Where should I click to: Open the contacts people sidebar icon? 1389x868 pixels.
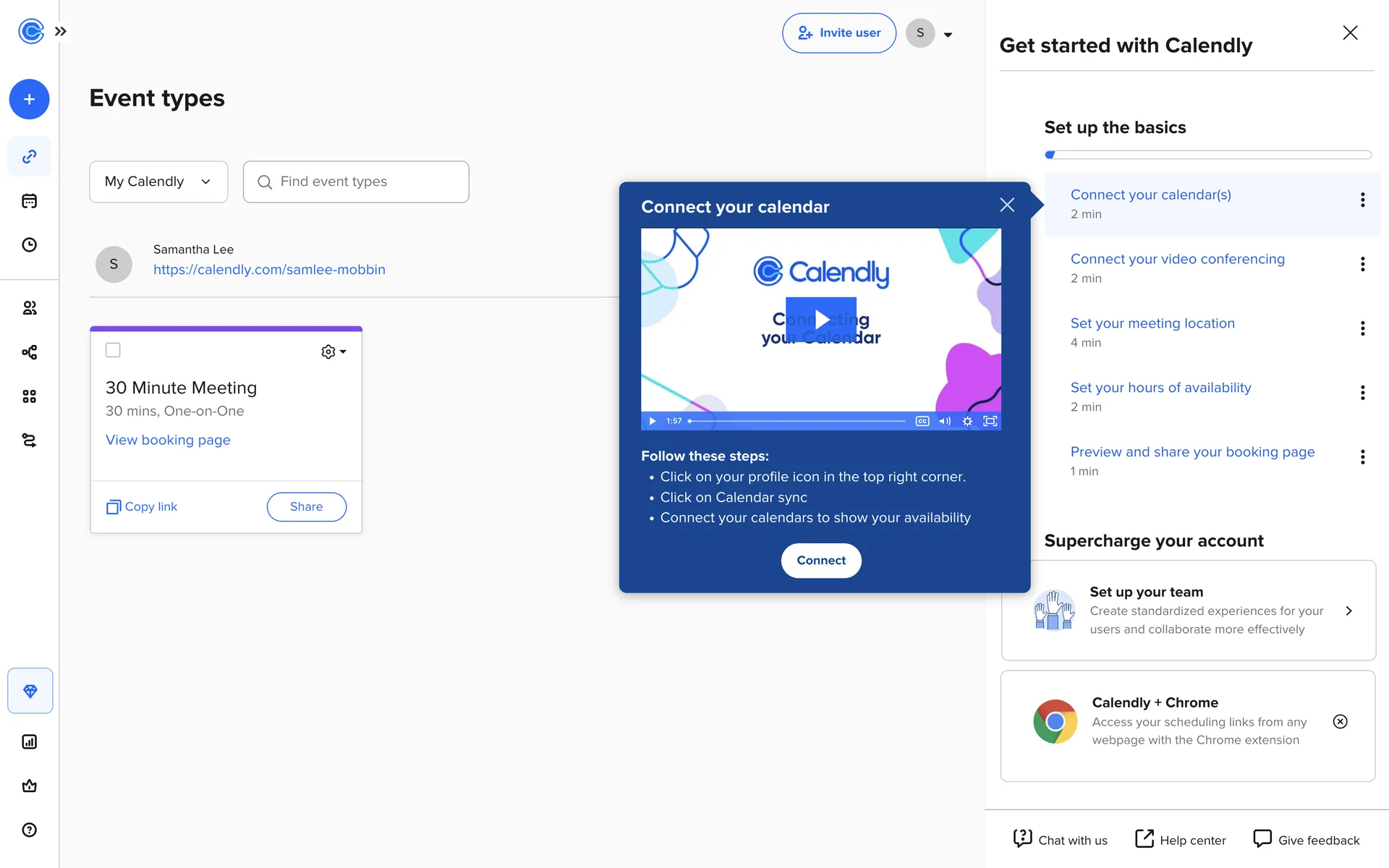29,308
